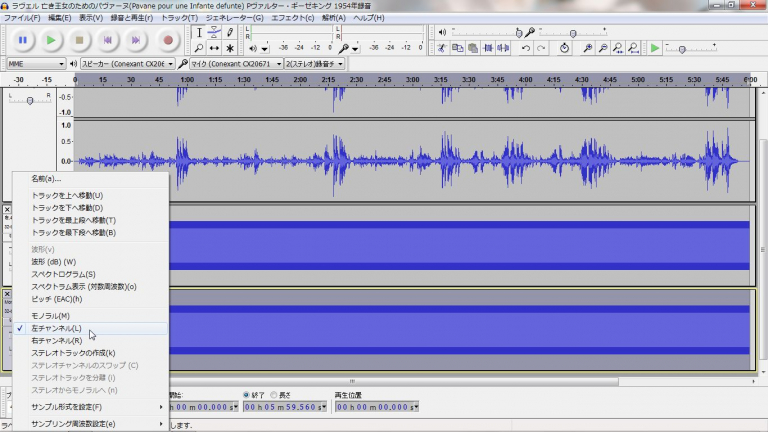The image size is (768, 432).
Task: Open the トラック(T) menu
Action: point(179,18)
